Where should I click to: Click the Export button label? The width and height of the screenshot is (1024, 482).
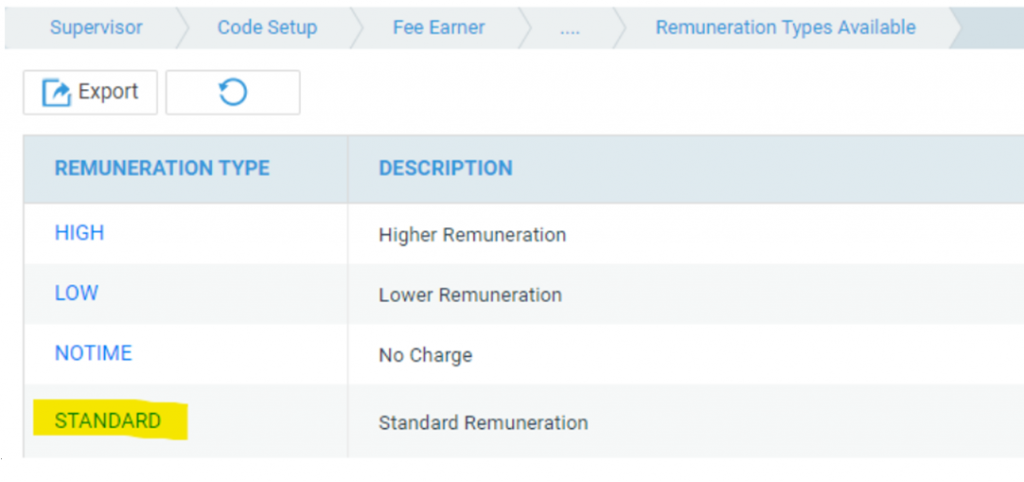(x=108, y=91)
